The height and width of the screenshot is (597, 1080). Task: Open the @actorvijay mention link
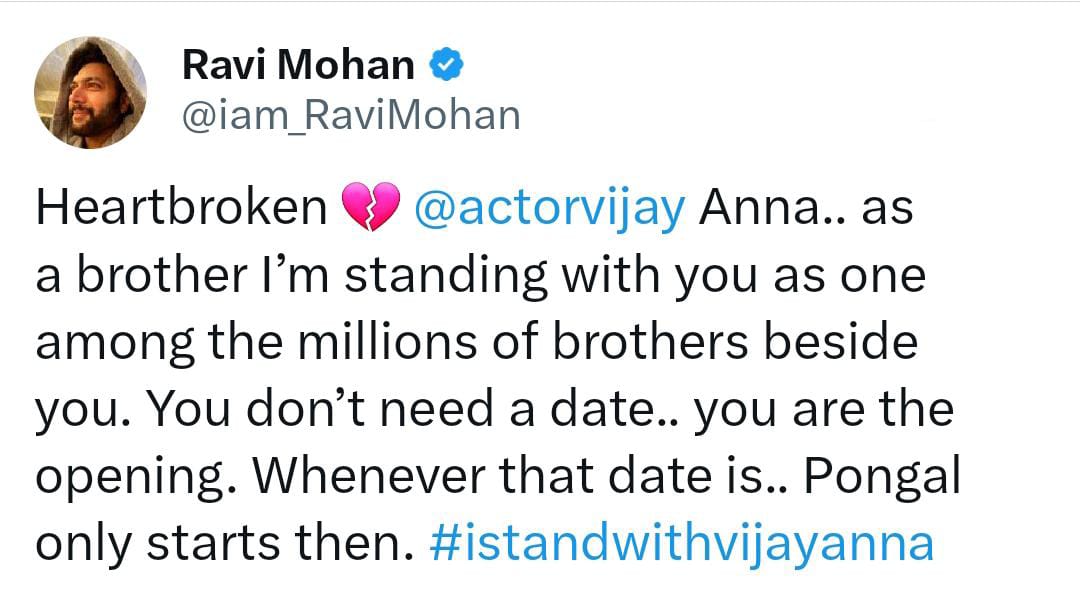coord(549,209)
